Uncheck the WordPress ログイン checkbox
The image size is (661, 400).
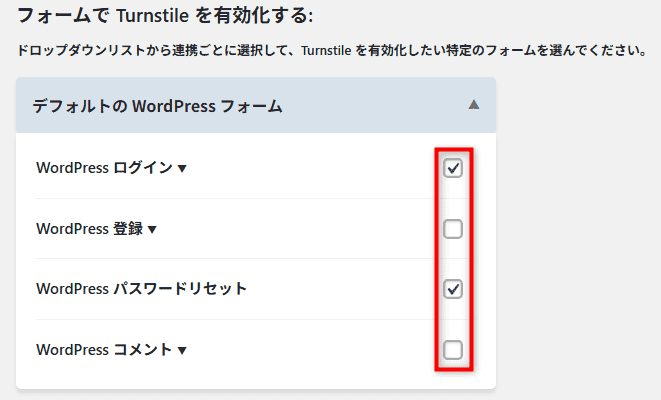click(x=453, y=168)
